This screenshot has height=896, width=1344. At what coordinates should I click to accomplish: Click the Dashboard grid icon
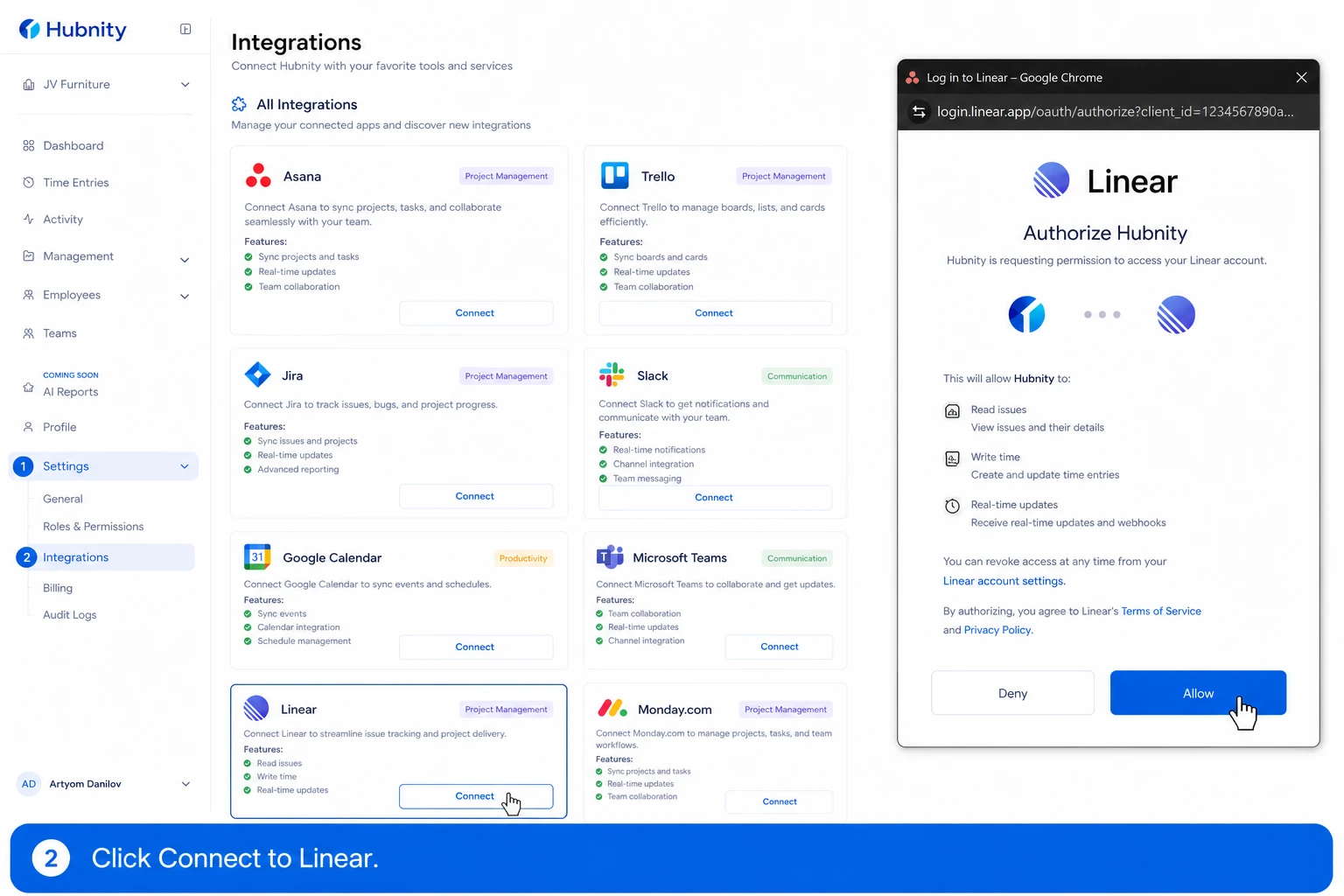pyautogui.click(x=29, y=145)
